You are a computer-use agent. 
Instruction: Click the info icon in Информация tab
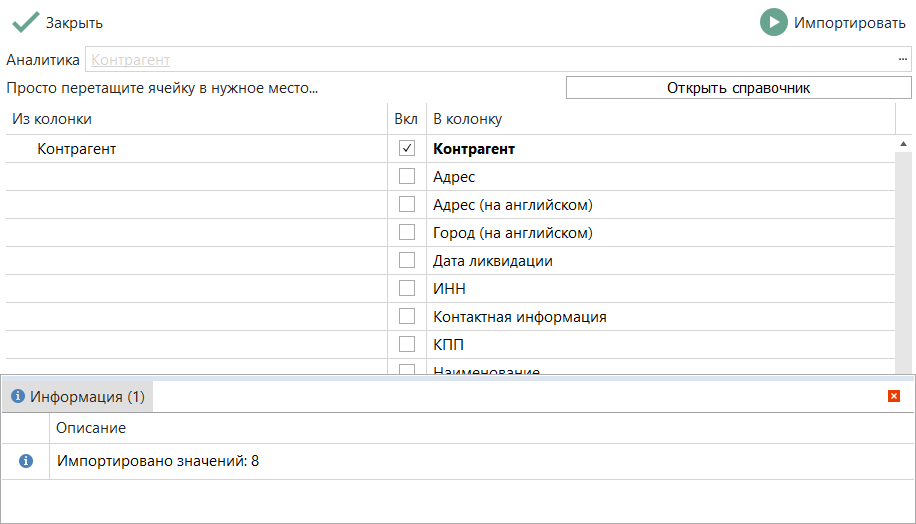17,397
